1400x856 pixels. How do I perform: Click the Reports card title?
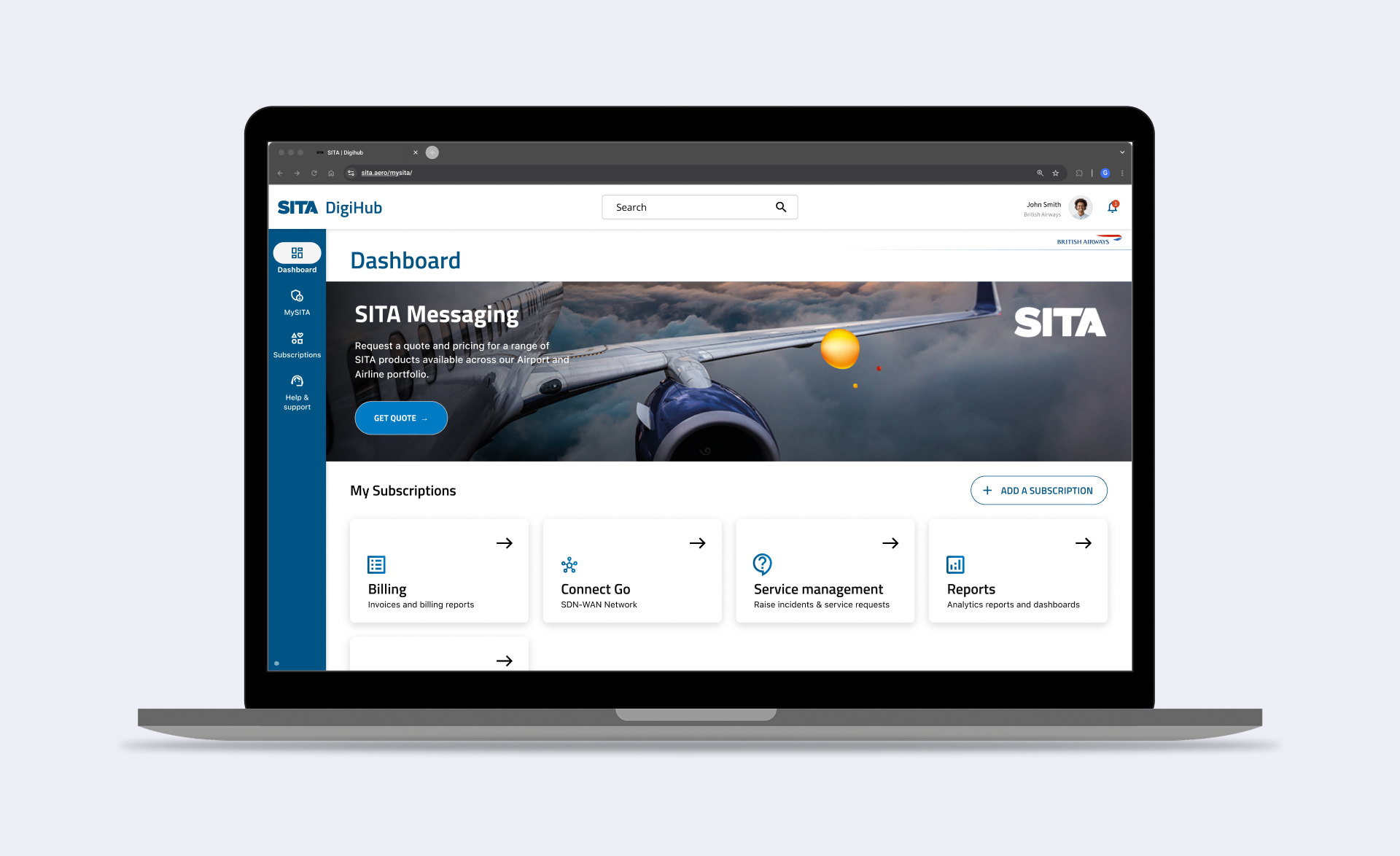click(x=971, y=589)
